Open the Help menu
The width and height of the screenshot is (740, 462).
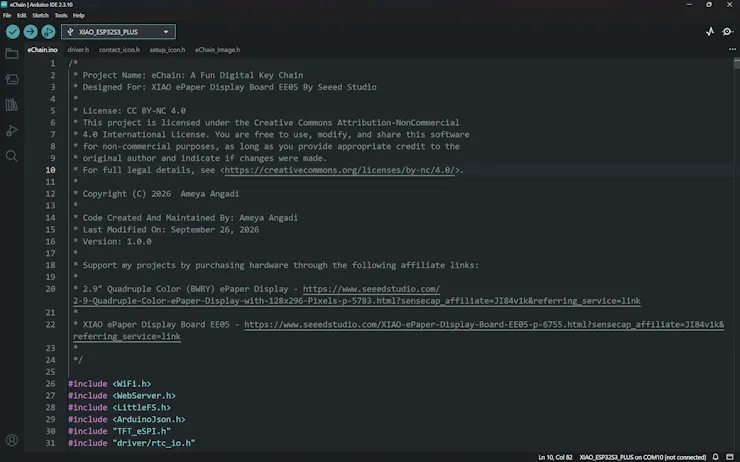tap(79, 16)
